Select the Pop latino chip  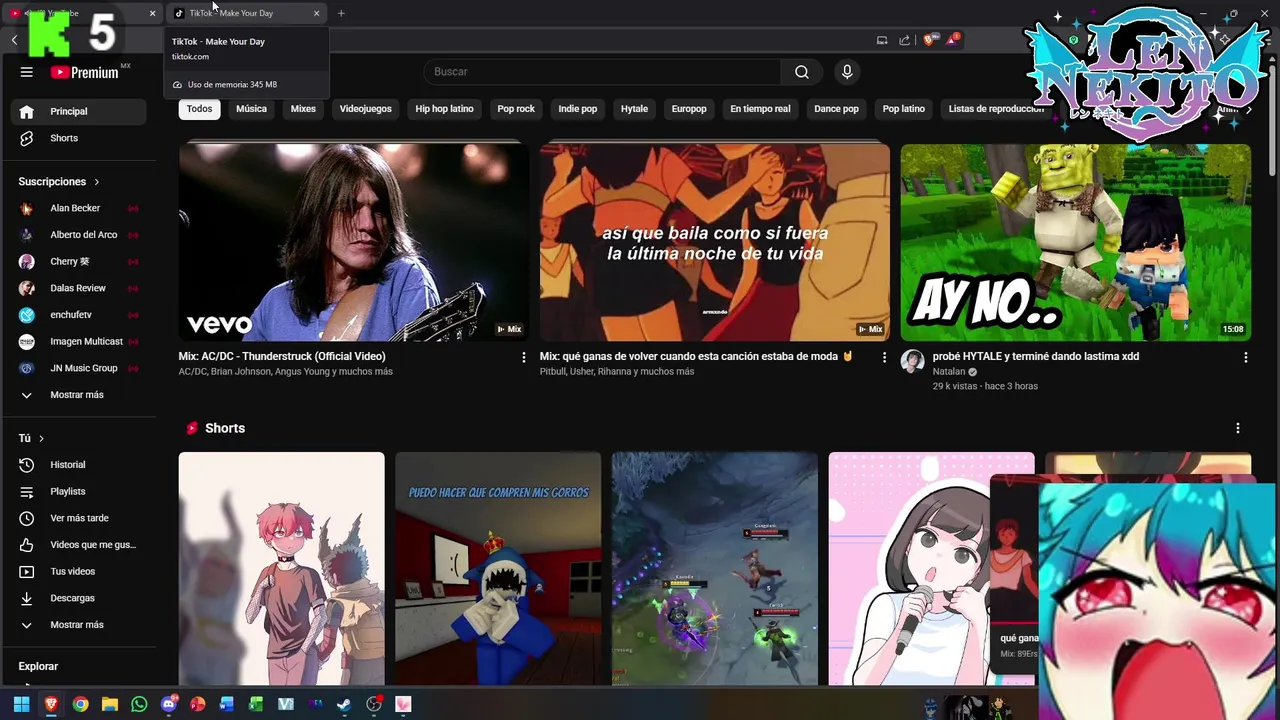coord(904,109)
